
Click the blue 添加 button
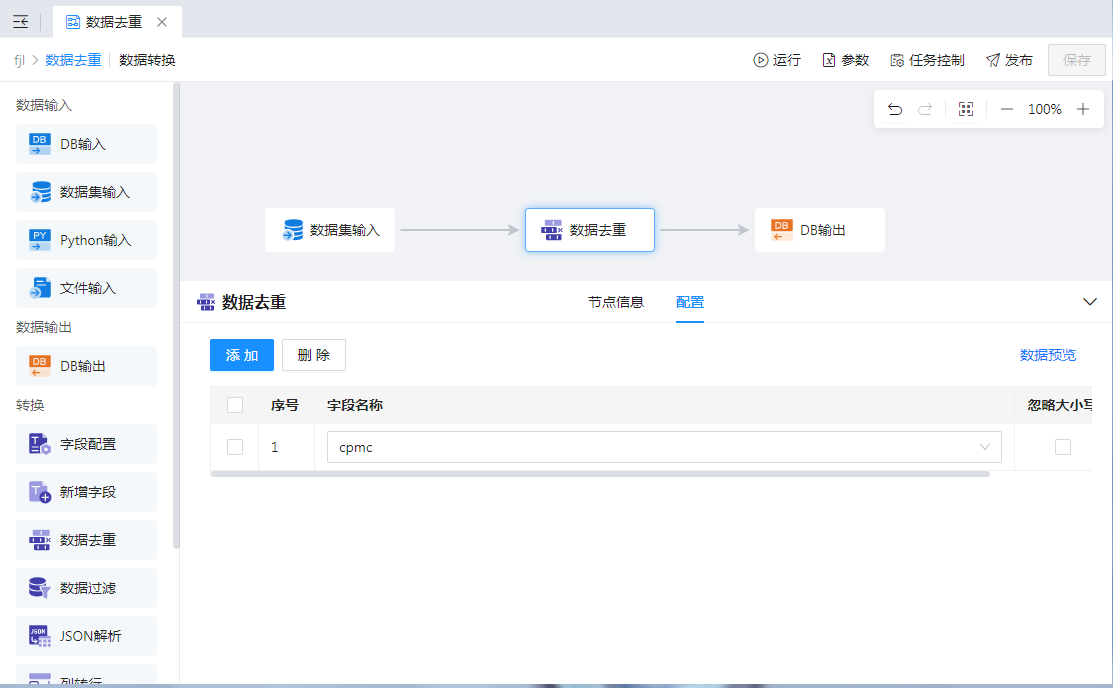[242, 355]
